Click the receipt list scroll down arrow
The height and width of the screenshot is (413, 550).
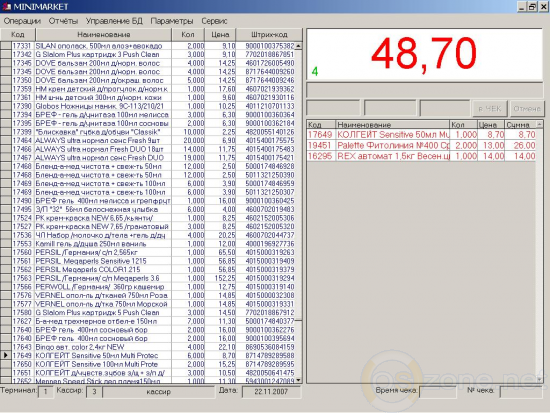(x=539, y=379)
